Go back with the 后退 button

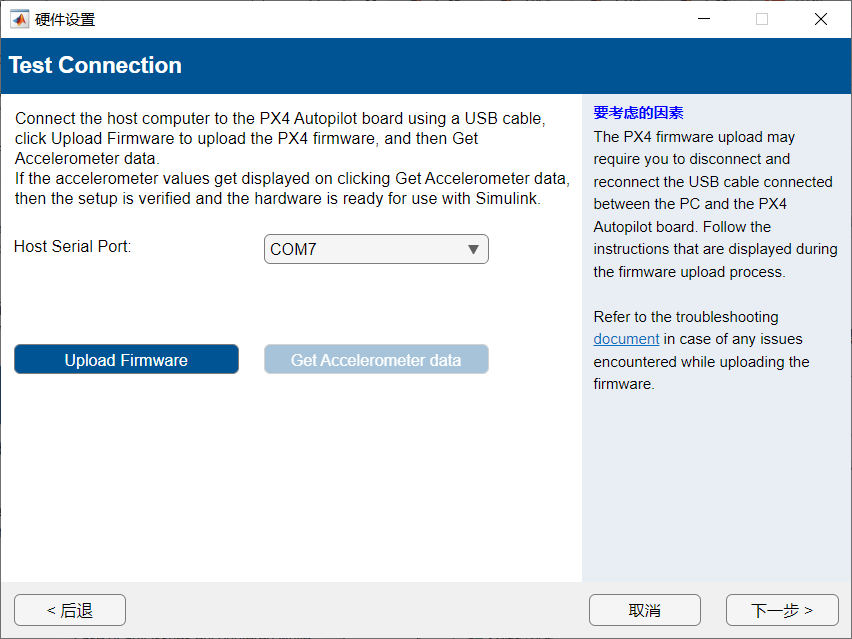click(x=70, y=610)
